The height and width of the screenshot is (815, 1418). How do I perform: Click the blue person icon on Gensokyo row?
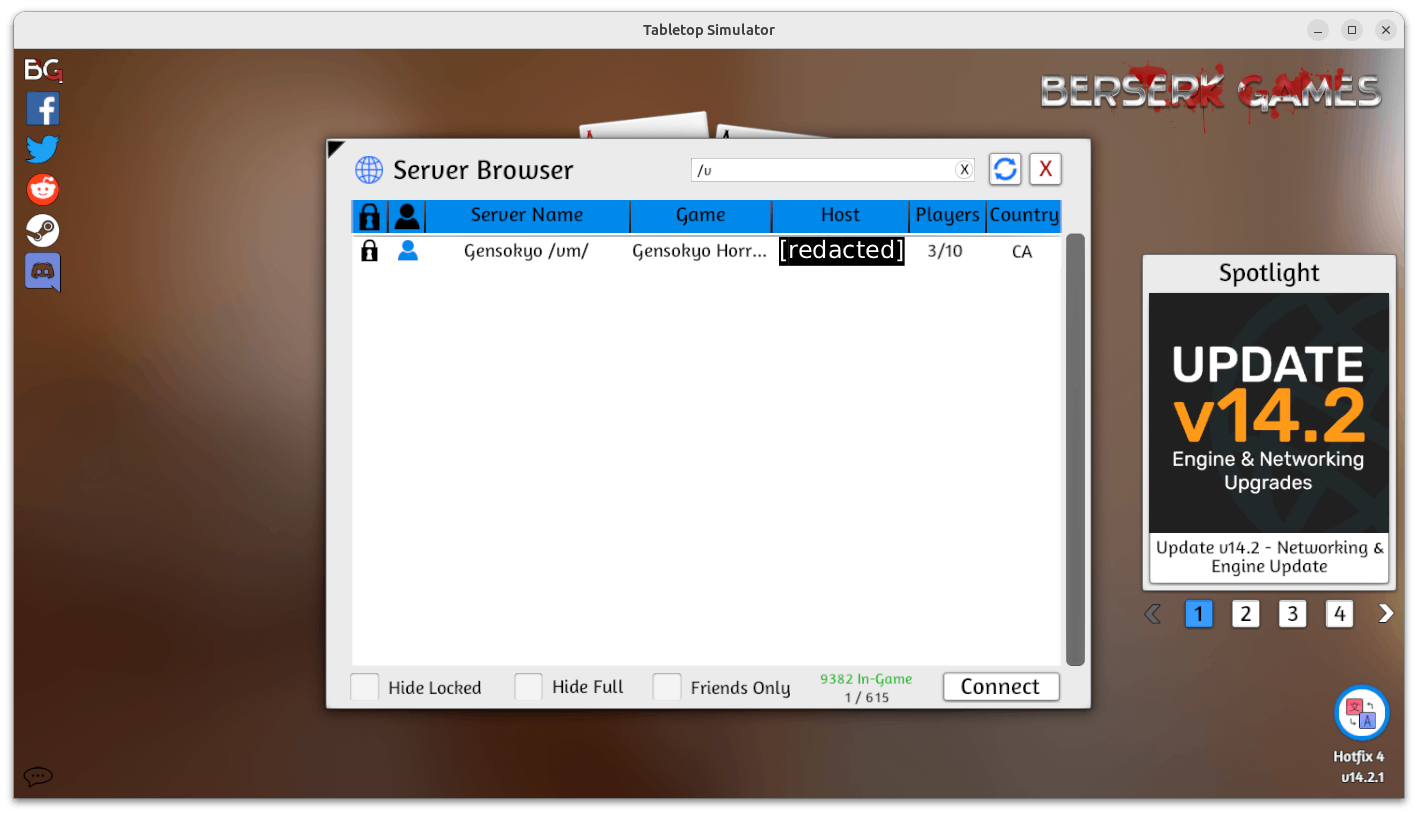coord(407,251)
